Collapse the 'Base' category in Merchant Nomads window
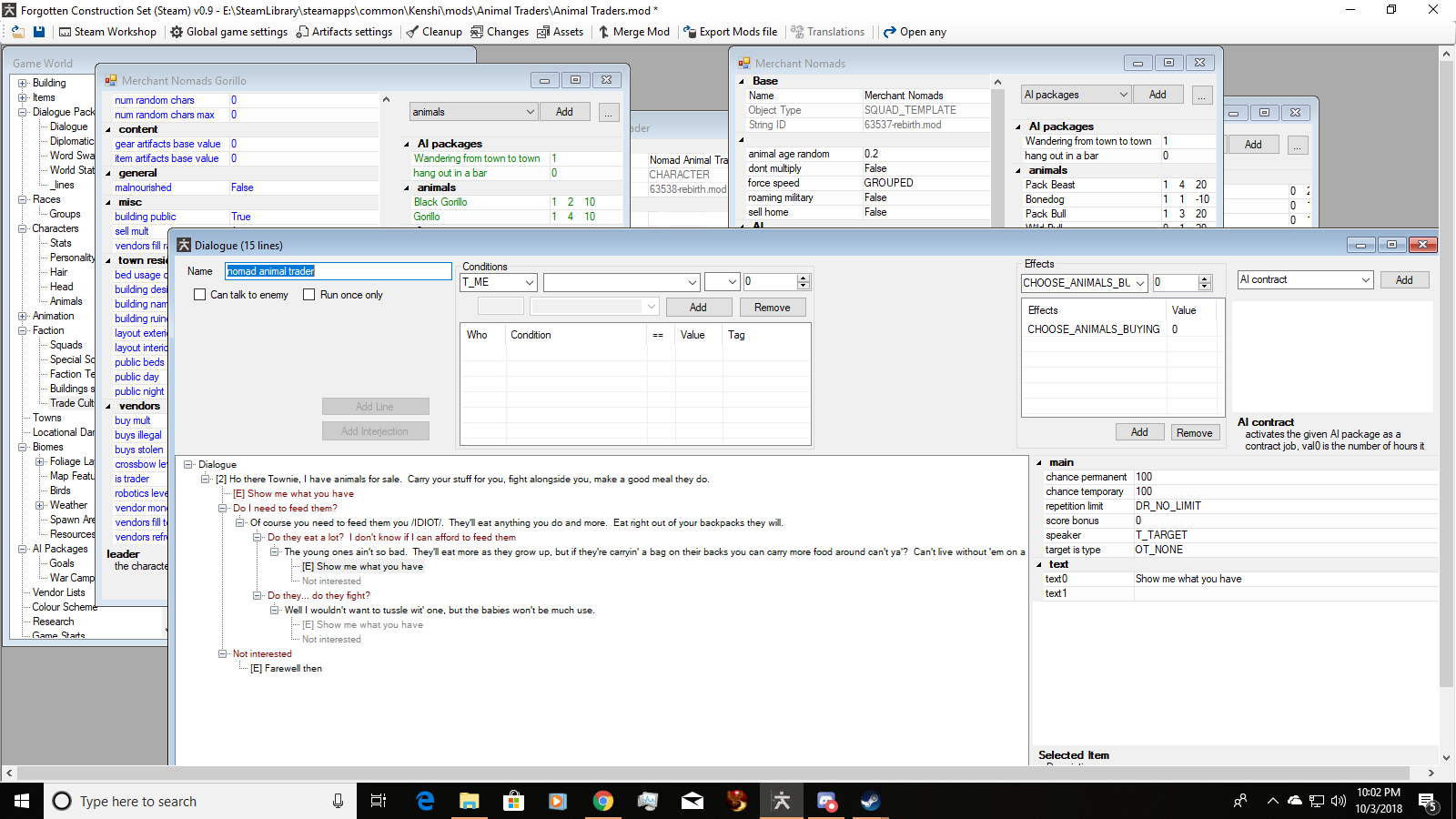The height and width of the screenshot is (819, 1456). coord(741,81)
